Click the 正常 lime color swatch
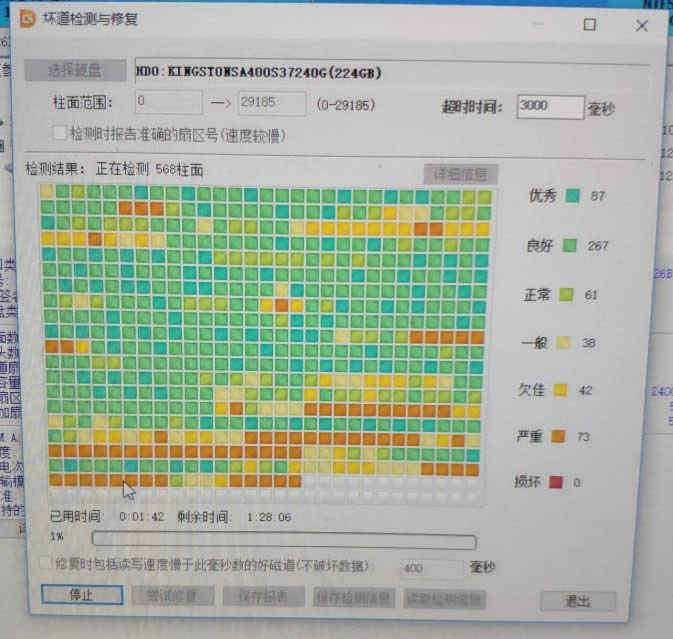The height and width of the screenshot is (639, 673). [566, 294]
